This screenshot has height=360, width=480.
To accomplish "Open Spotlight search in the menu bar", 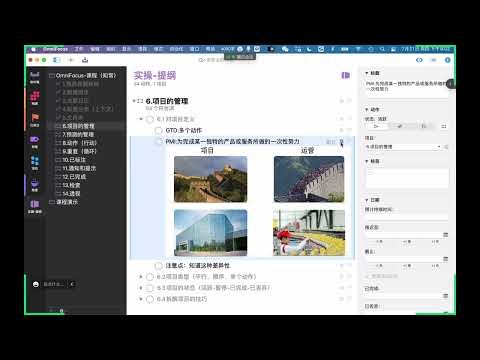I will pyautogui.click(x=382, y=49).
